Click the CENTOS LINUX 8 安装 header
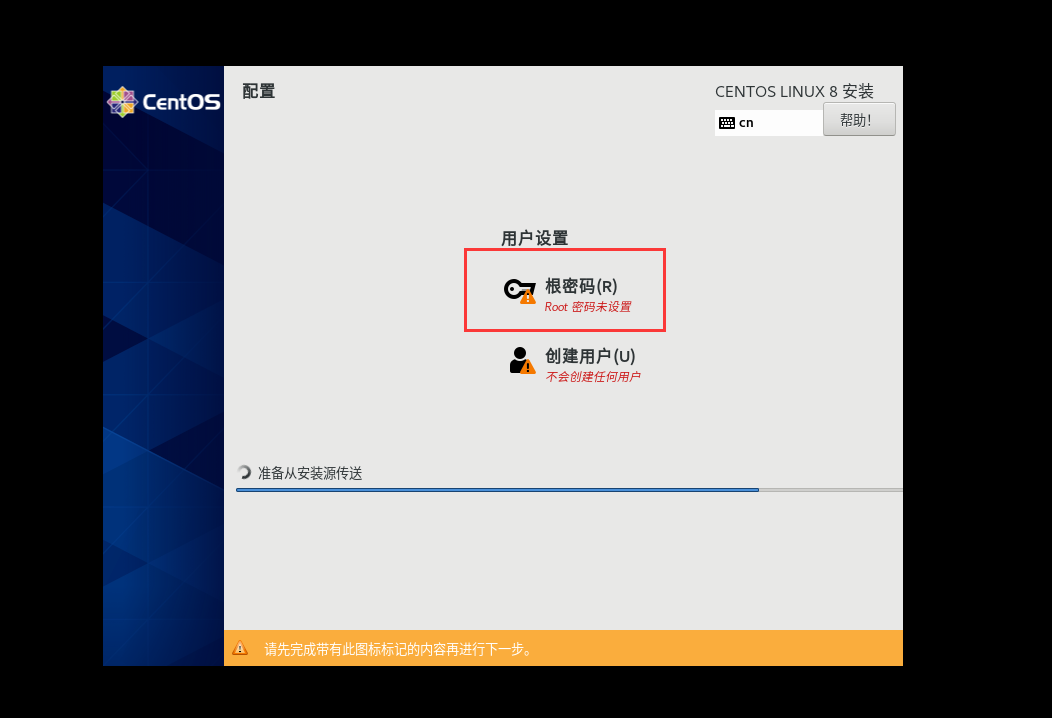The width and height of the screenshot is (1052, 718). 794,91
